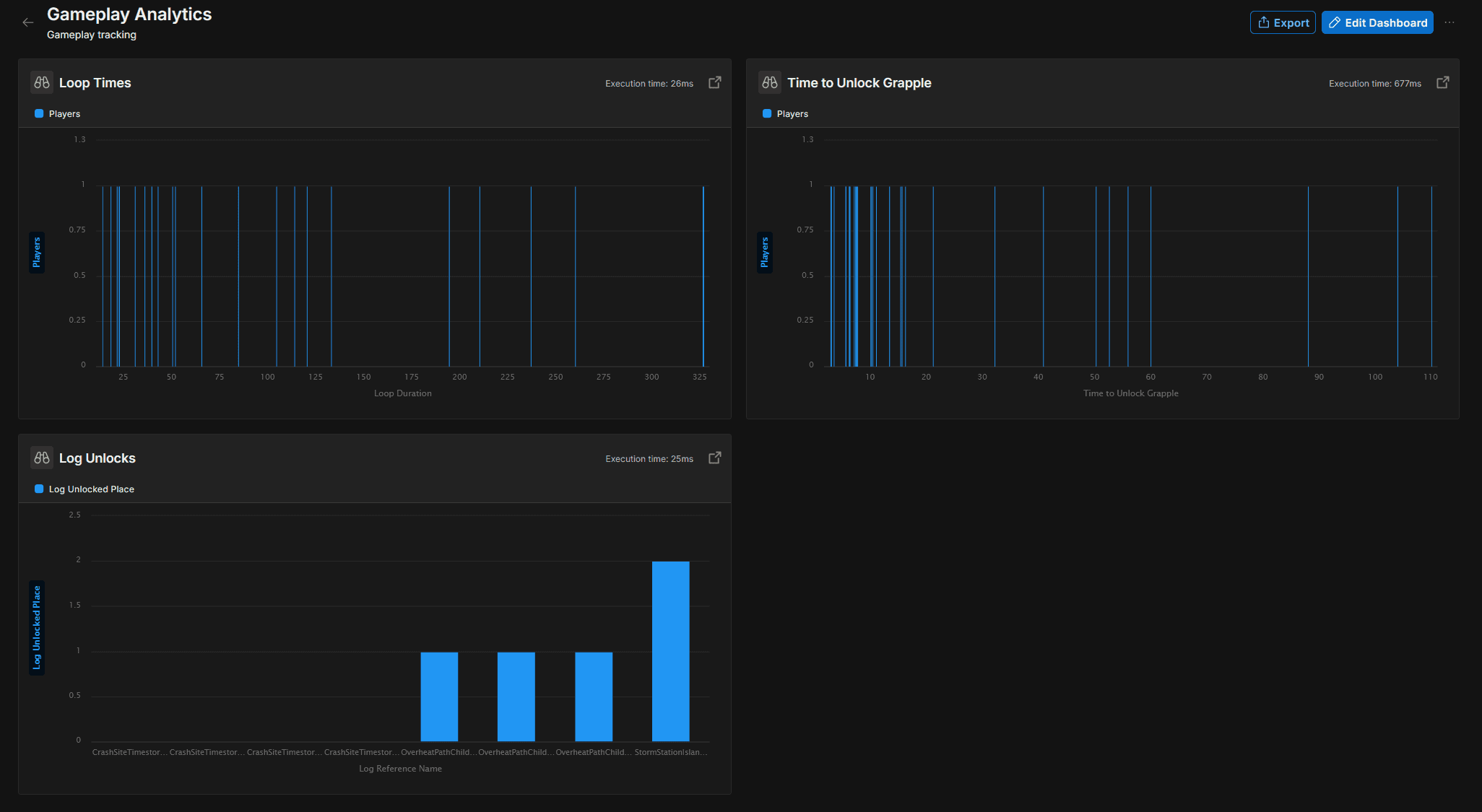Click the Time to Unlock Grapple binoculars icon

[770, 82]
